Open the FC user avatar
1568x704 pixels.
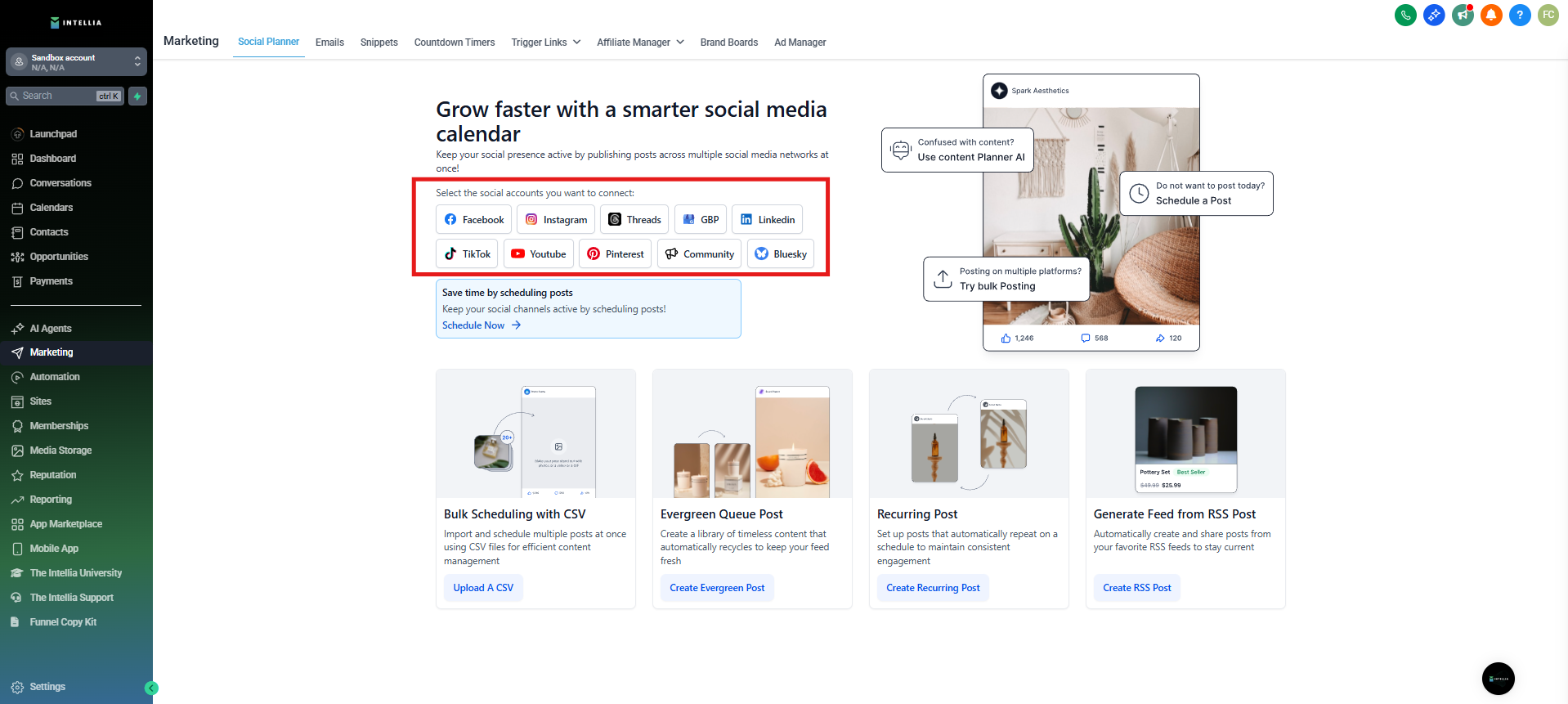(x=1548, y=15)
